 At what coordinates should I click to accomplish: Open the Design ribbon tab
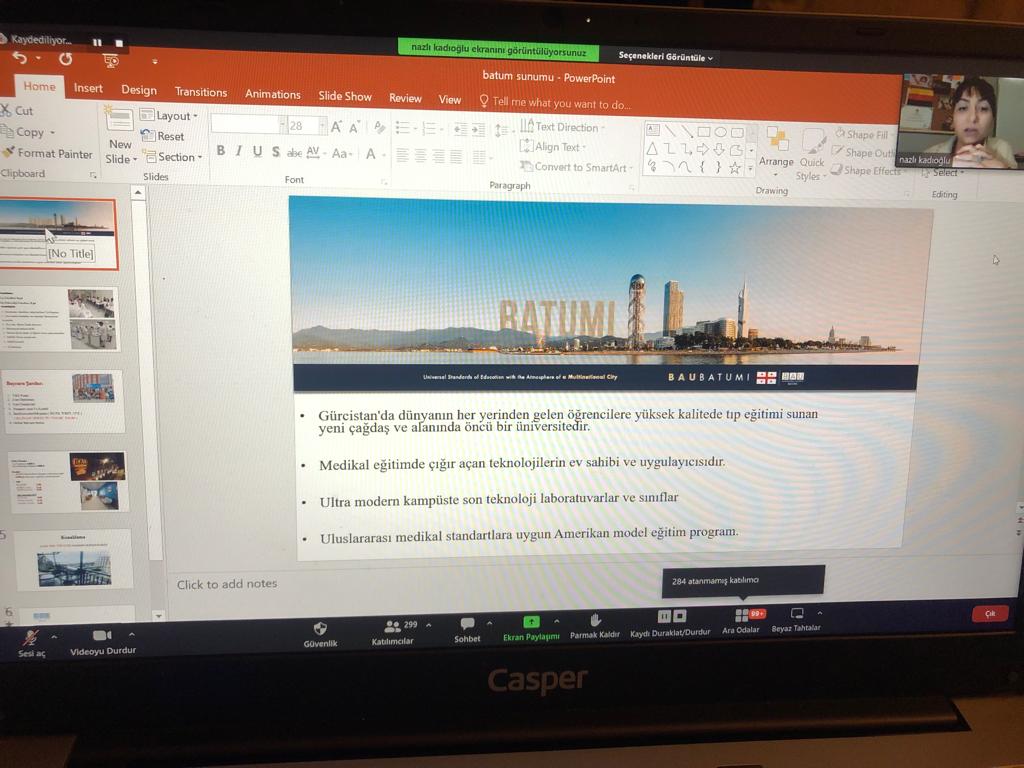(139, 90)
